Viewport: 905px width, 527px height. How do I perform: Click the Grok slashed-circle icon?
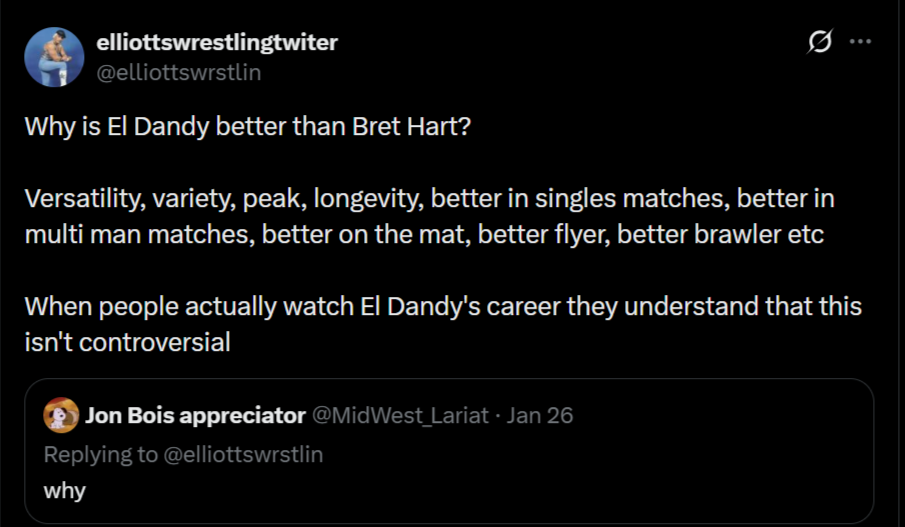click(x=820, y=42)
